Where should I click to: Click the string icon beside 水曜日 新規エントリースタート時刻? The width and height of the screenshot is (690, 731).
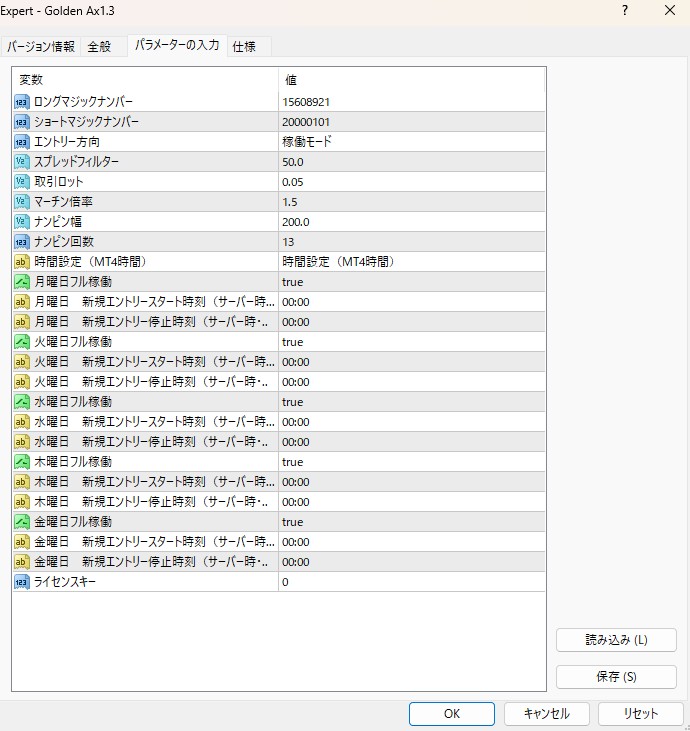(x=21, y=422)
